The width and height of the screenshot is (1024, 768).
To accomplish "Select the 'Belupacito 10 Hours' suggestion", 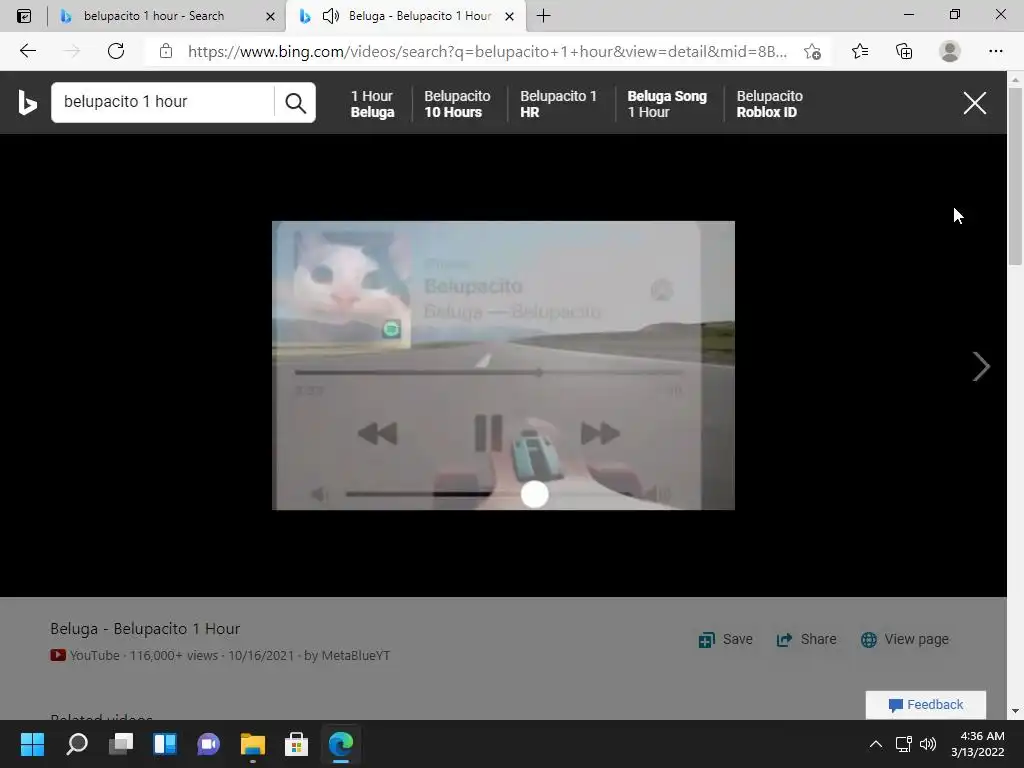I will (x=457, y=104).
